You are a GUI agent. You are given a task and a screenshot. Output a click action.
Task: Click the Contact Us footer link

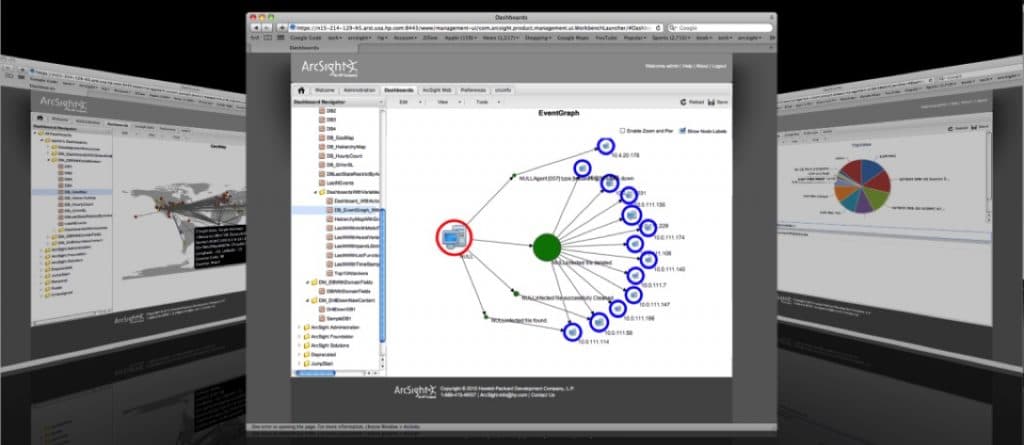pyautogui.click(x=543, y=395)
